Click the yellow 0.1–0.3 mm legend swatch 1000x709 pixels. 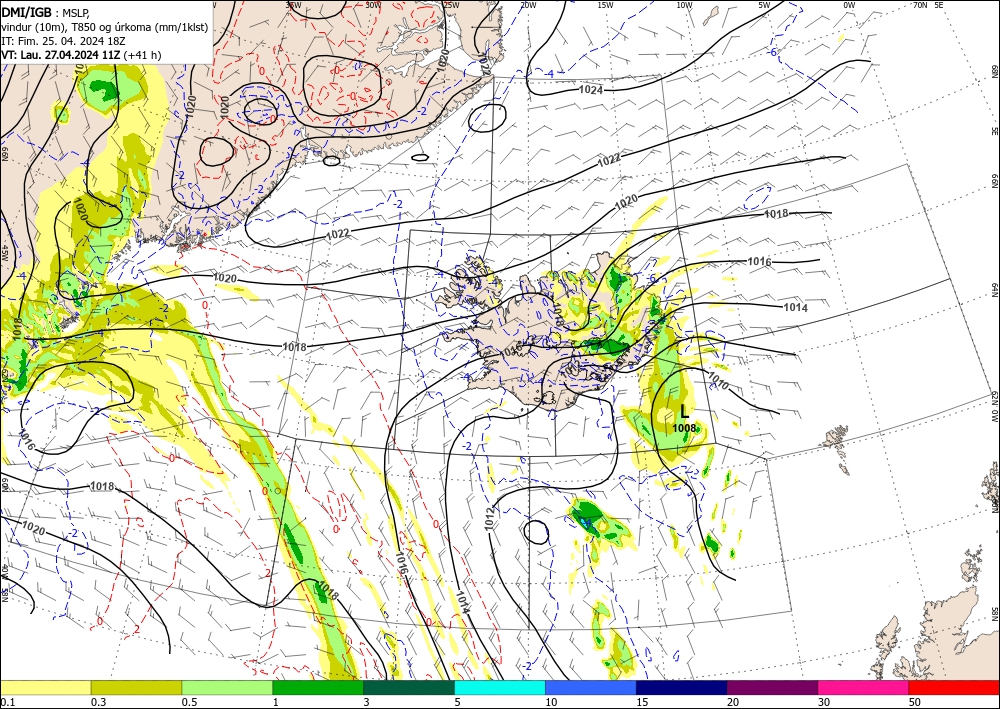(45, 687)
